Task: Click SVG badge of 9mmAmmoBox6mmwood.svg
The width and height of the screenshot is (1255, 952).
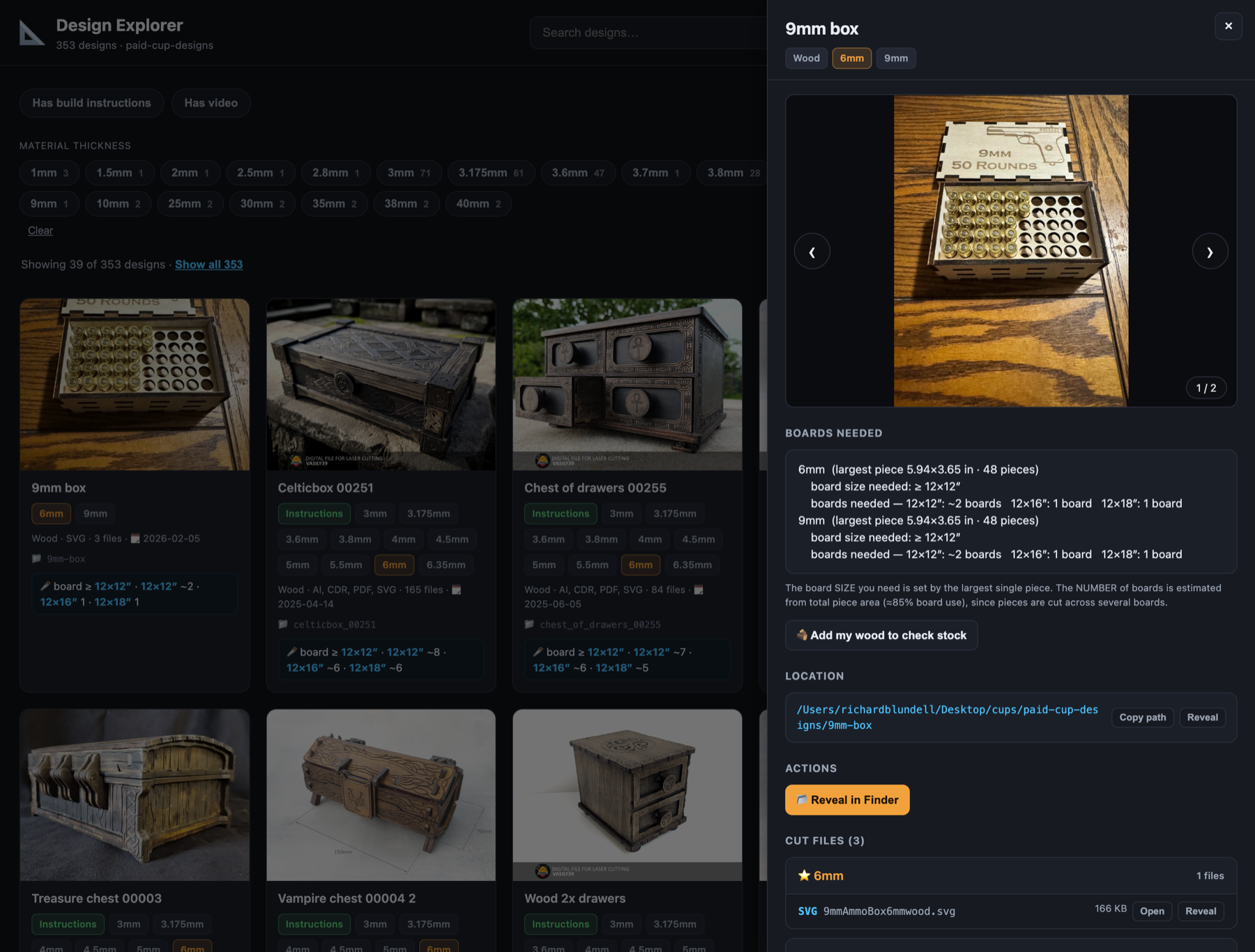Action: (807, 911)
